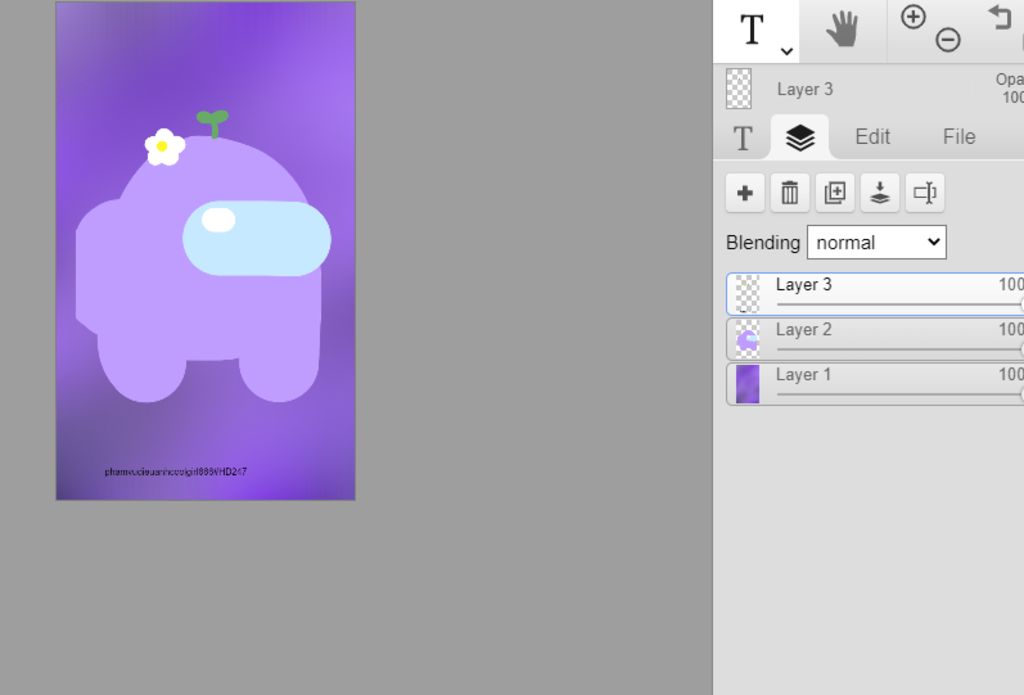
Task: Click the crewmate's light blue visor
Action: point(257,238)
